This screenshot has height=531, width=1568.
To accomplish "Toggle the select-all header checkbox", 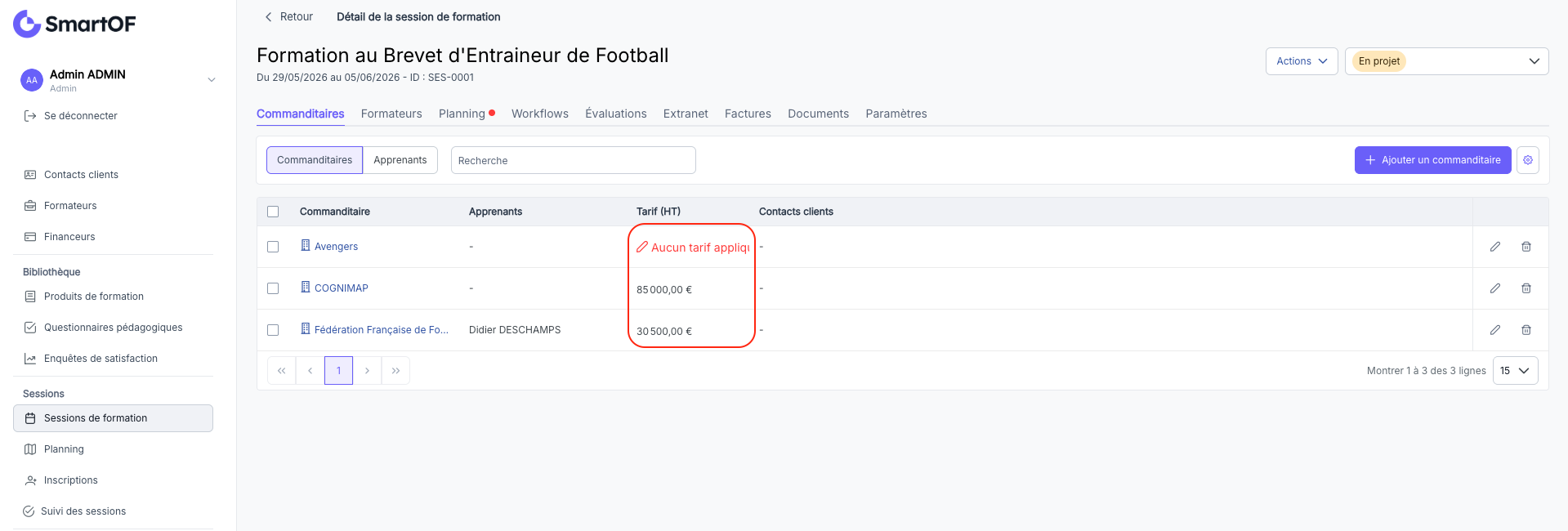I will [x=273, y=212].
